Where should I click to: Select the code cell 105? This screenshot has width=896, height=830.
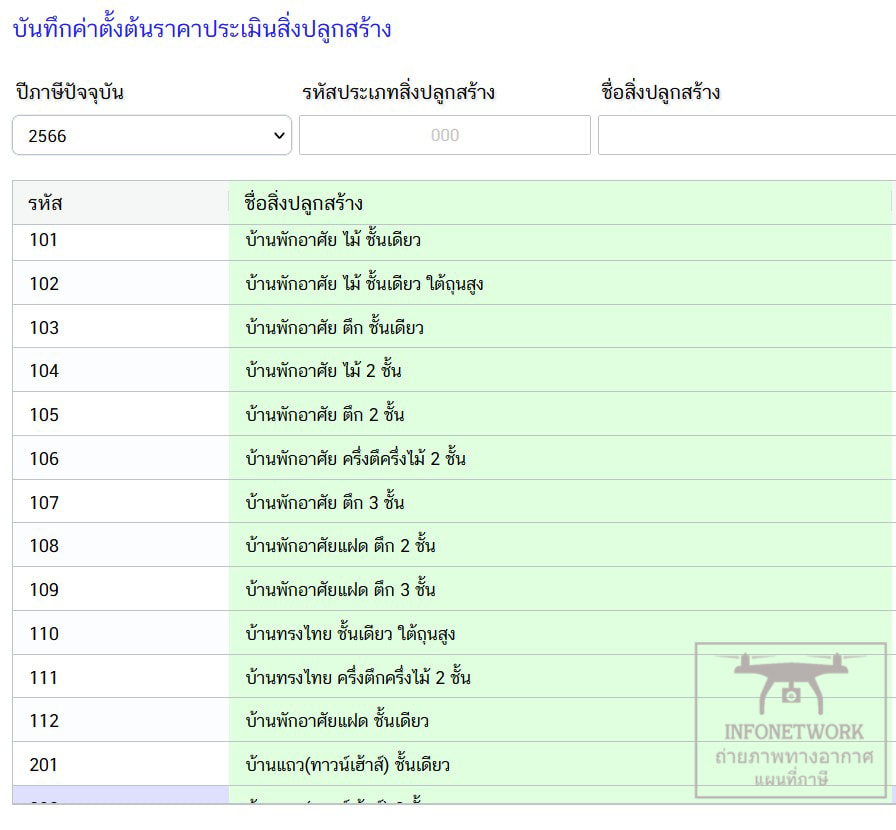coord(121,414)
